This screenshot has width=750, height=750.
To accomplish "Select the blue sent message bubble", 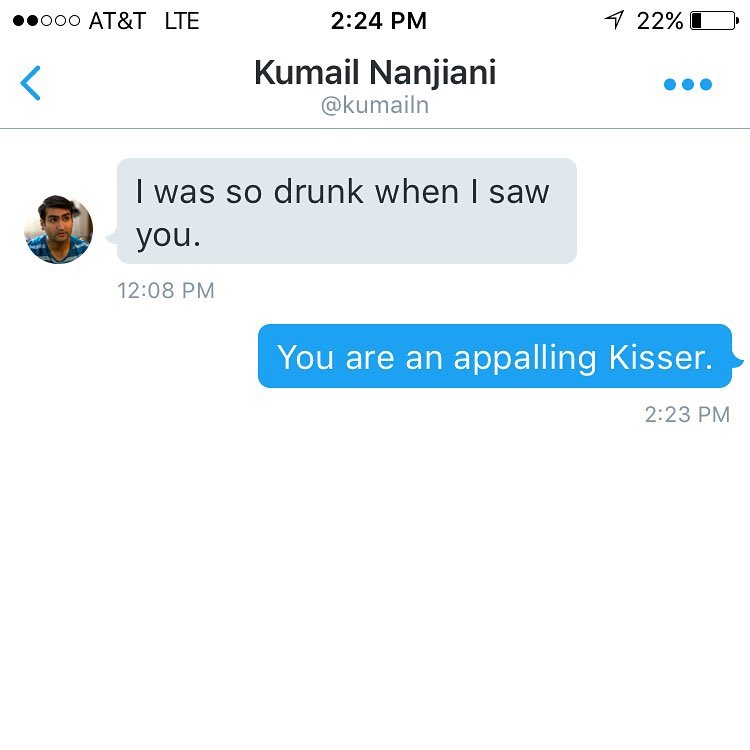I will [x=494, y=356].
